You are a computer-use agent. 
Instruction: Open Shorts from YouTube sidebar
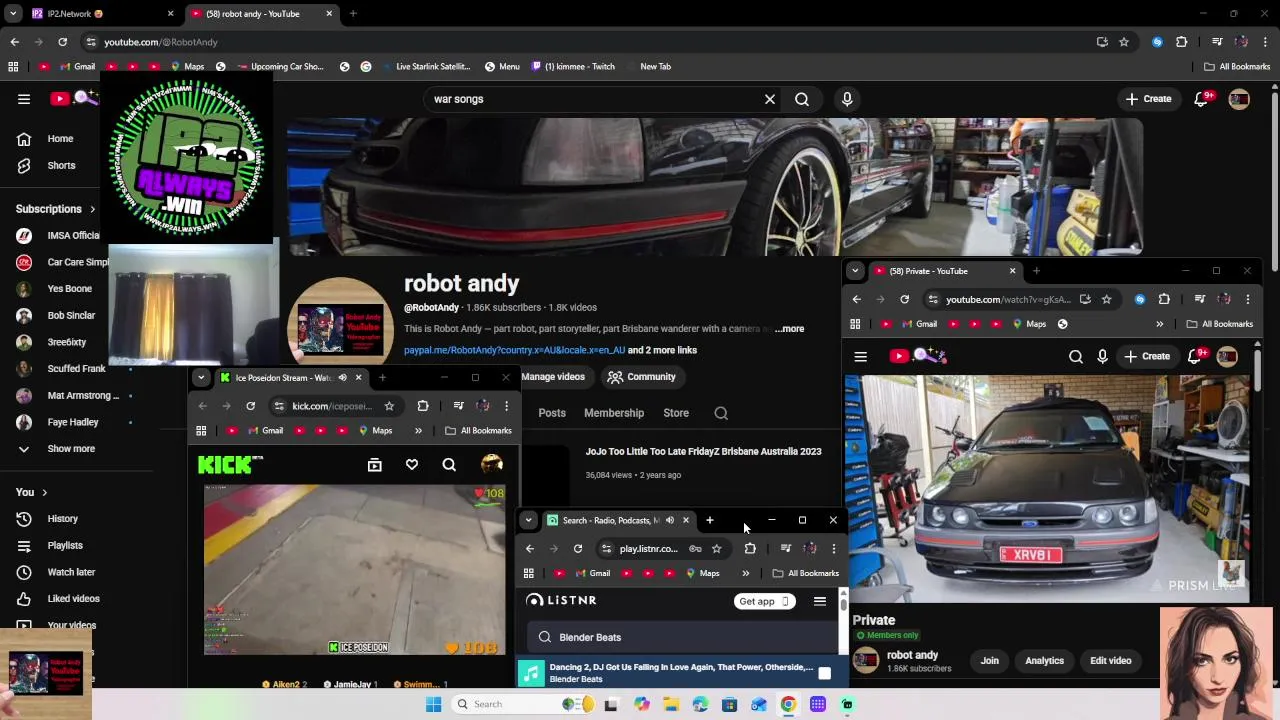click(x=61, y=165)
